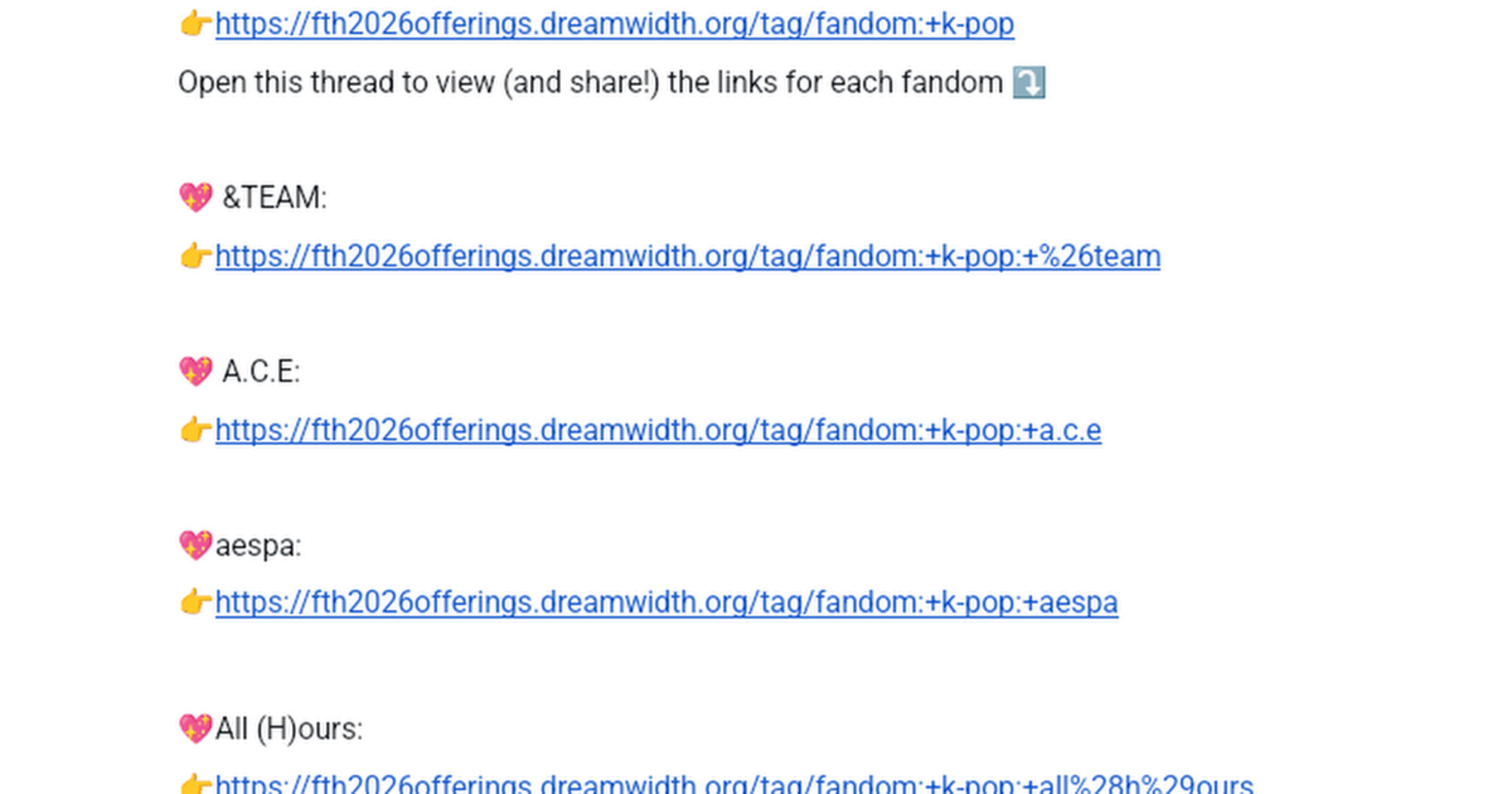
Task: Click the sparkling heart emoji beside All (H)ours
Action: coord(196,729)
